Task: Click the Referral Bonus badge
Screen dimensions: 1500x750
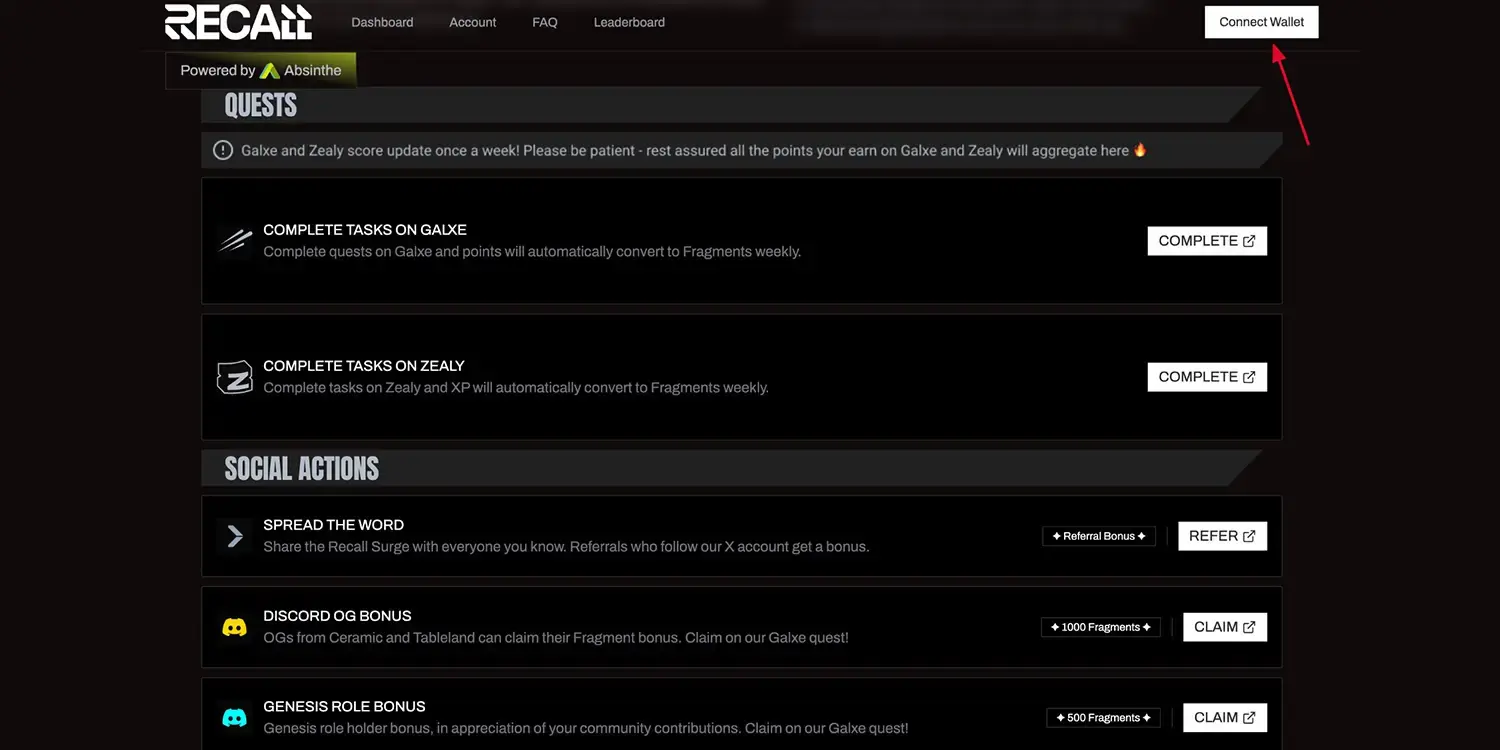Action: (1099, 536)
